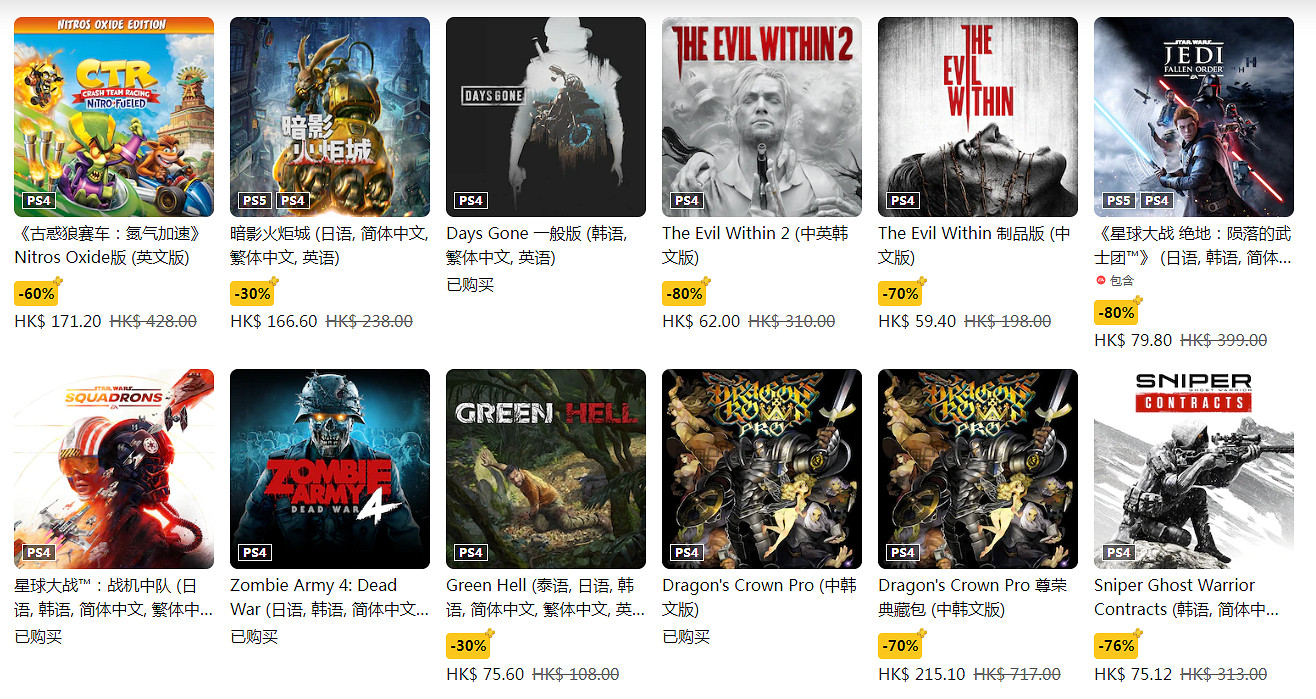
Task: Select the Jedi Fallen Order cover image
Action: [x=1194, y=117]
